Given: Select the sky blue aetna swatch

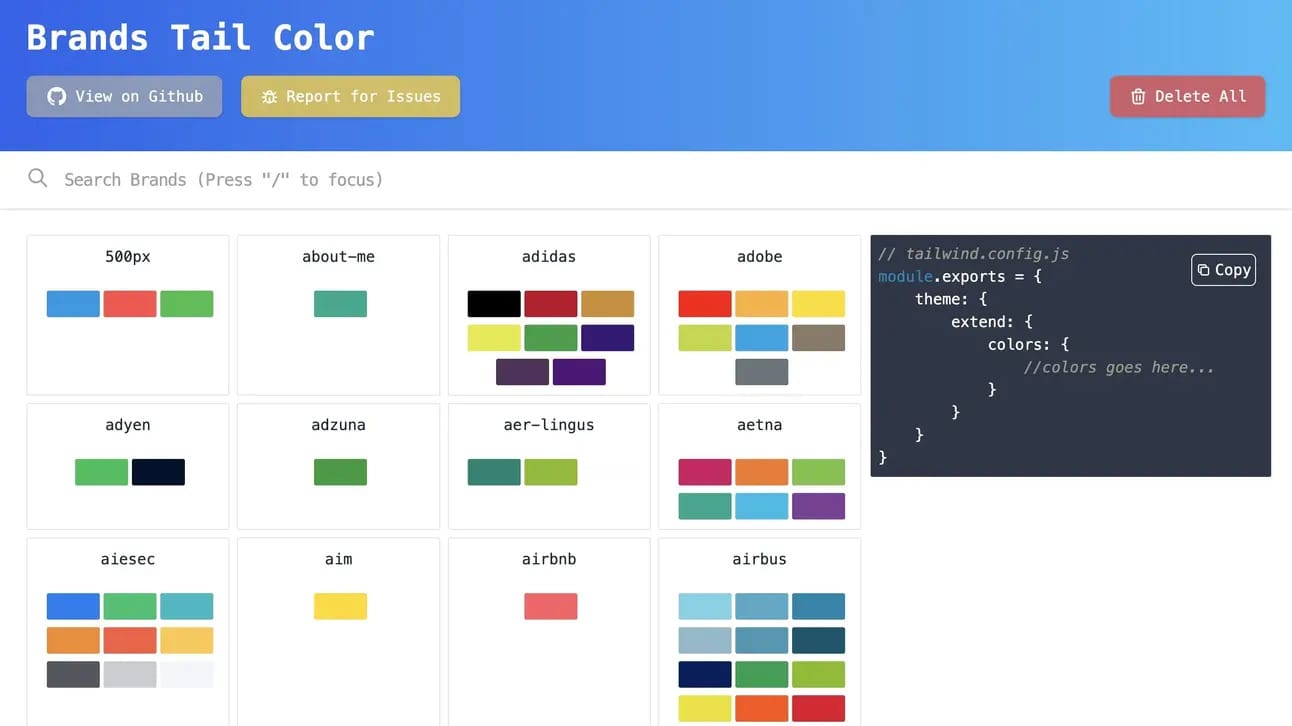Looking at the screenshot, I should 762,506.
